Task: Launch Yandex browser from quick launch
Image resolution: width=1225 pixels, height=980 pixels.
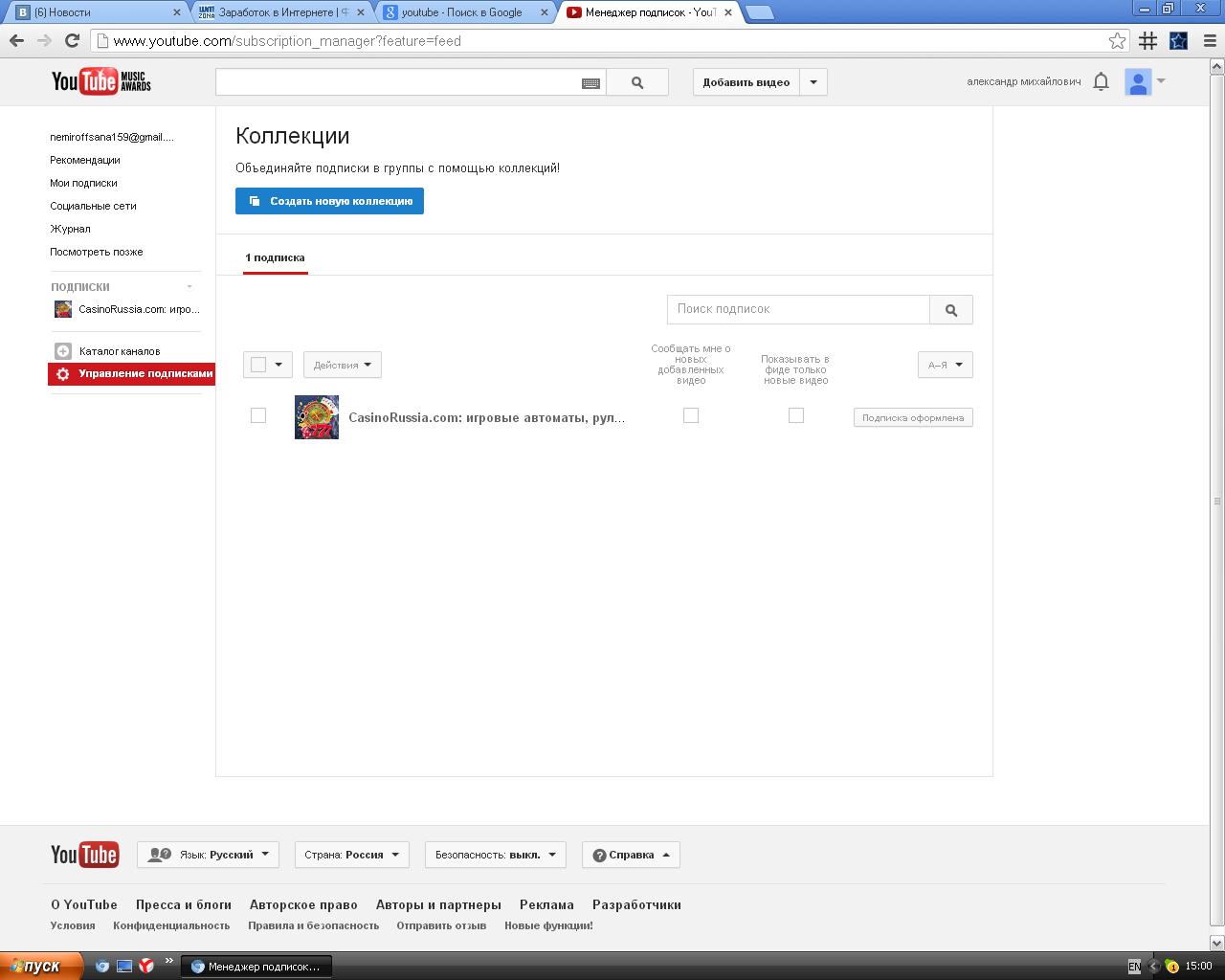Action: pos(146,967)
